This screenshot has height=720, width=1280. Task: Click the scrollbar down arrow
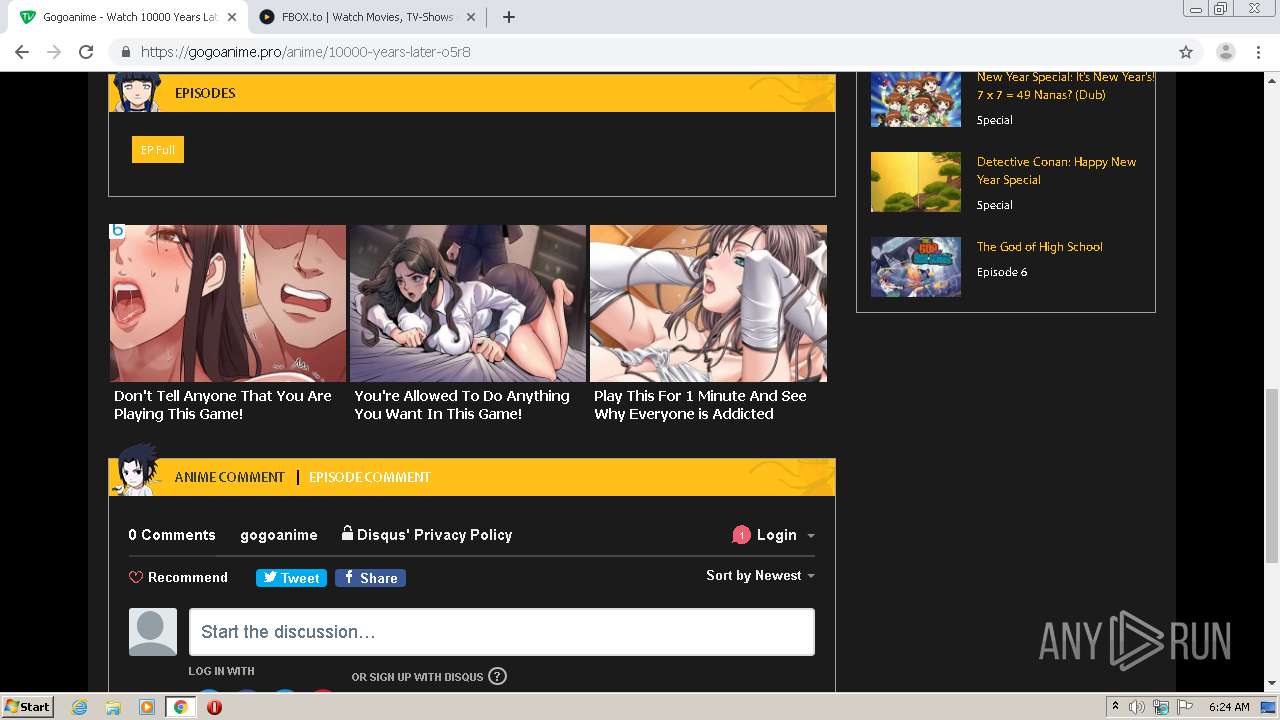(x=1272, y=684)
